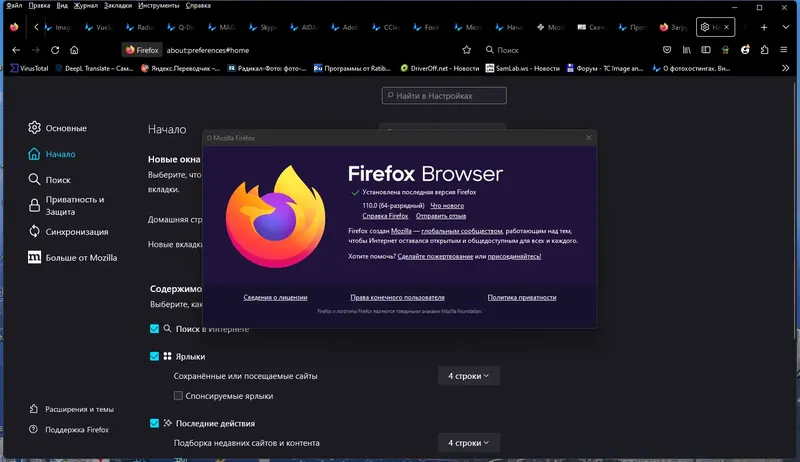Click the Отправить отзыв link
Image resolution: width=800 pixels, height=462 pixels.
click(441, 216)
